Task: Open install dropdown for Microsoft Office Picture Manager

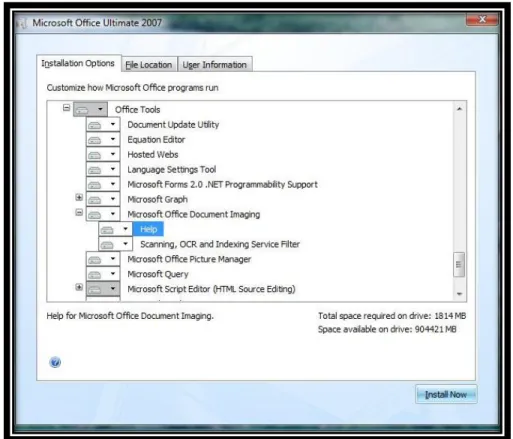Action: pyautogui.click(x=103, y=259)
